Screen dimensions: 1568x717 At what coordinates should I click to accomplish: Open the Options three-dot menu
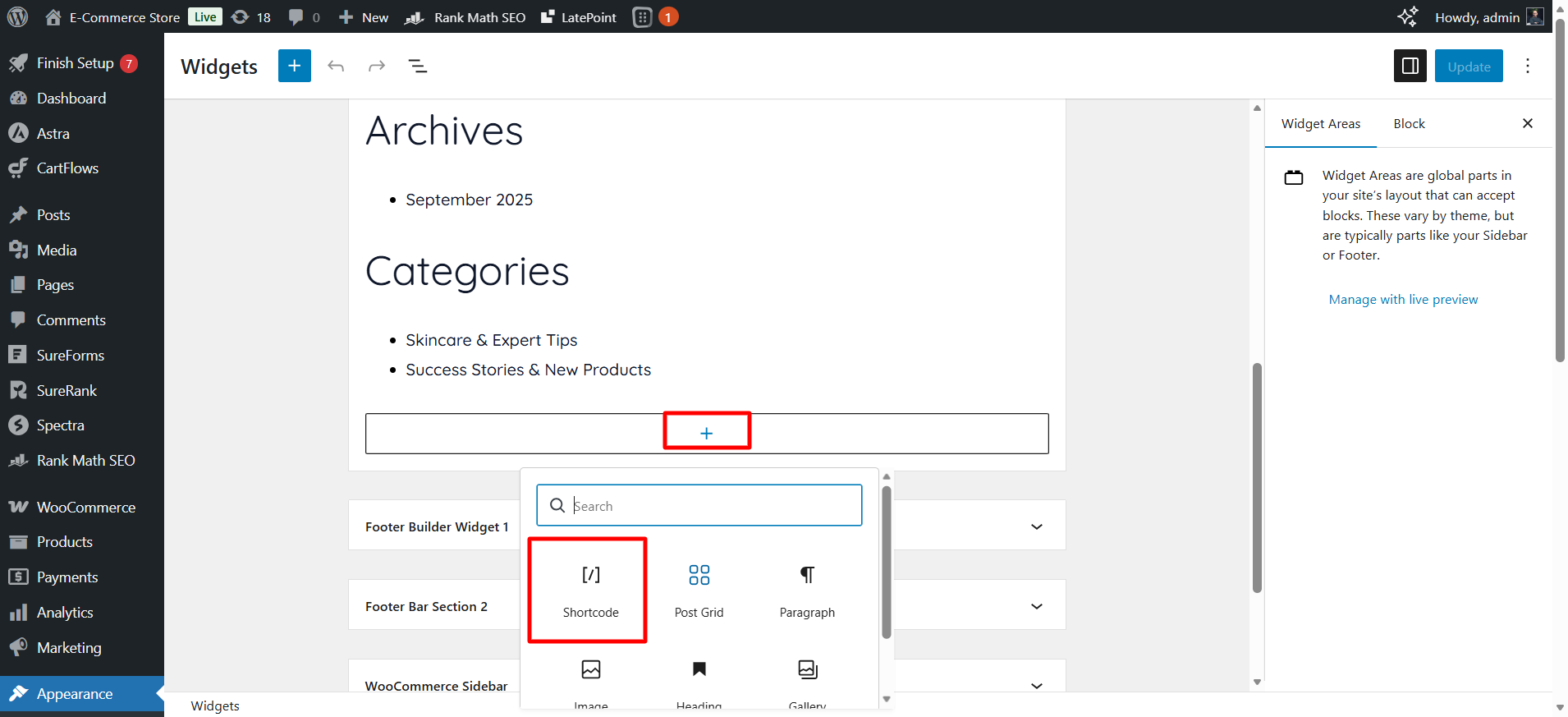click(x=1528, y=66)
